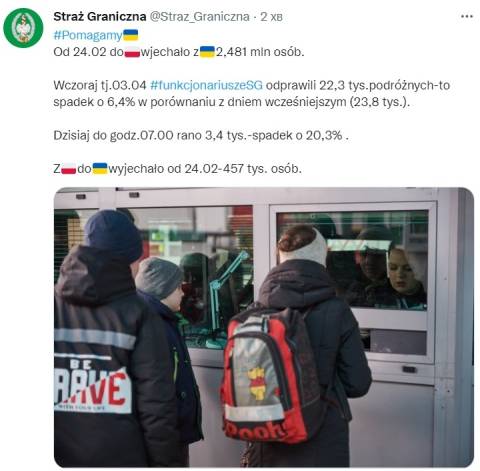This screenshot has height=471, width=480.
Task: Open the #funkcjonariuszeSG hashtag
Action: click(206, 85)
